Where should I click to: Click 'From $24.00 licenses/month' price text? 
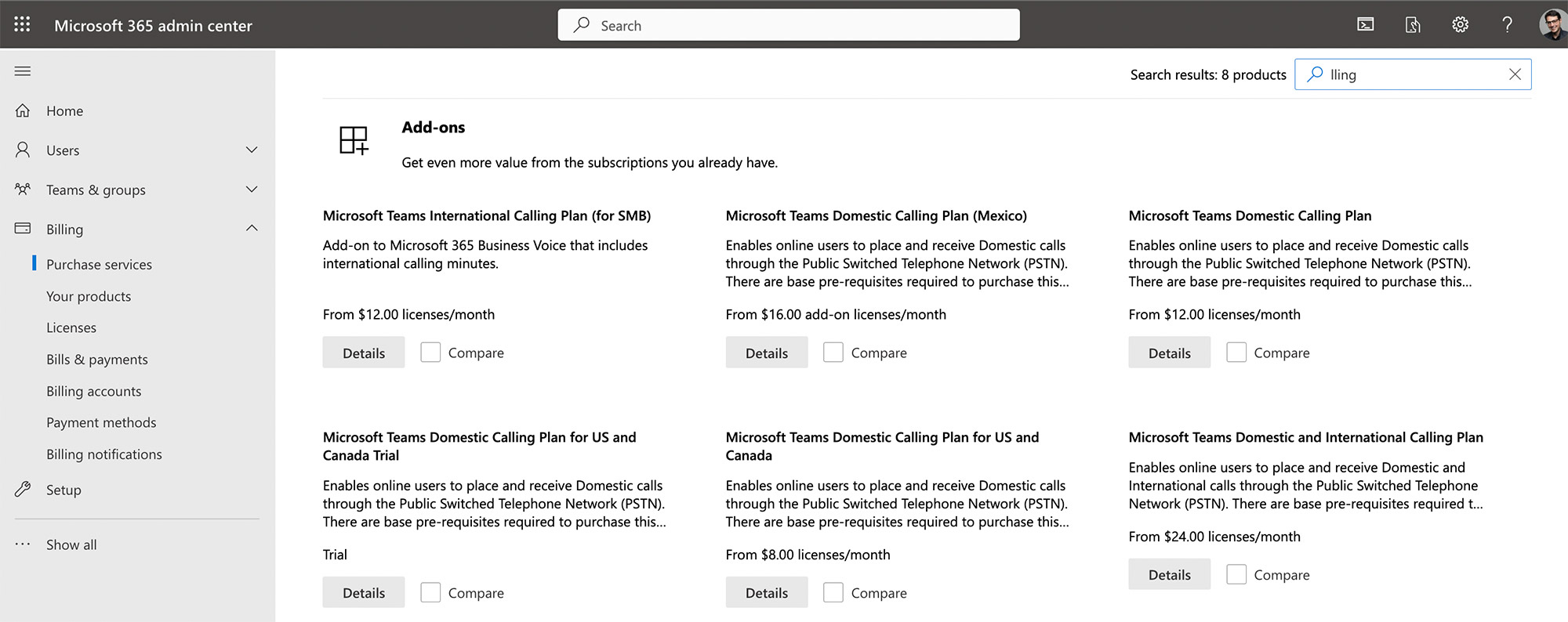click(x=1214, y=536)
